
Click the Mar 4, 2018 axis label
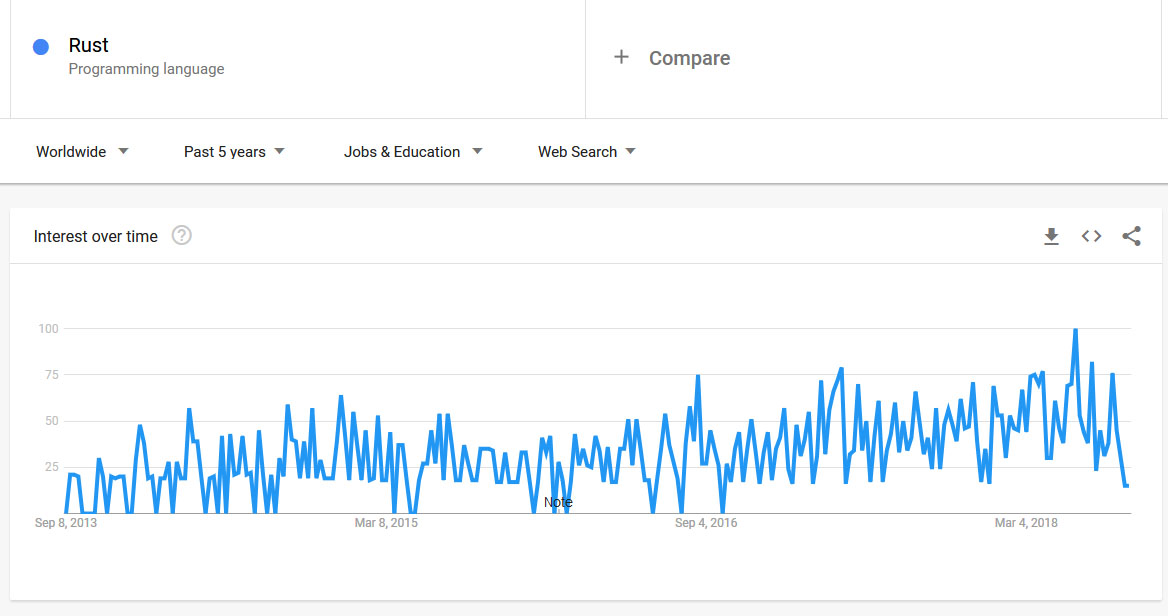click(x=1026, y=523)
